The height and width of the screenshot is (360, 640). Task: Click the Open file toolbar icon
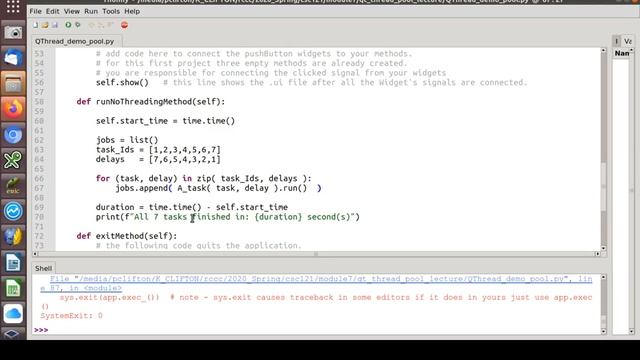[x=45, y=25]
